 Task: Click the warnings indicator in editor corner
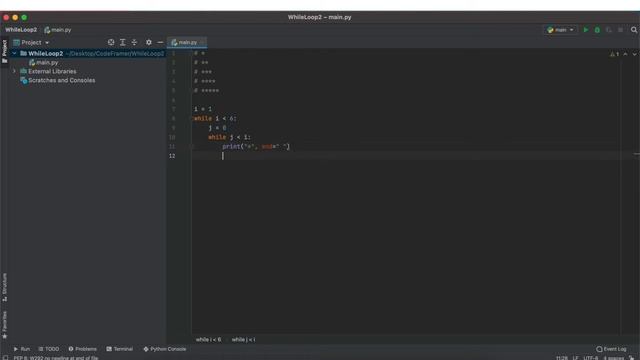(x=614, y=54)
